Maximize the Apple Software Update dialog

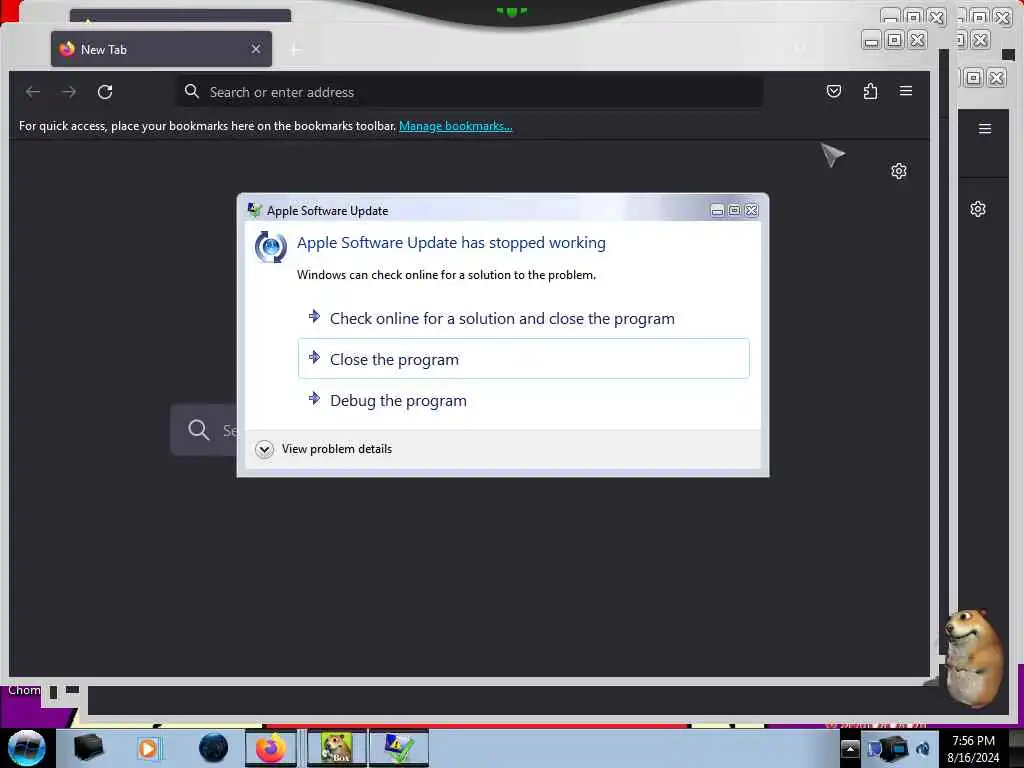click(x=734, y=210)
